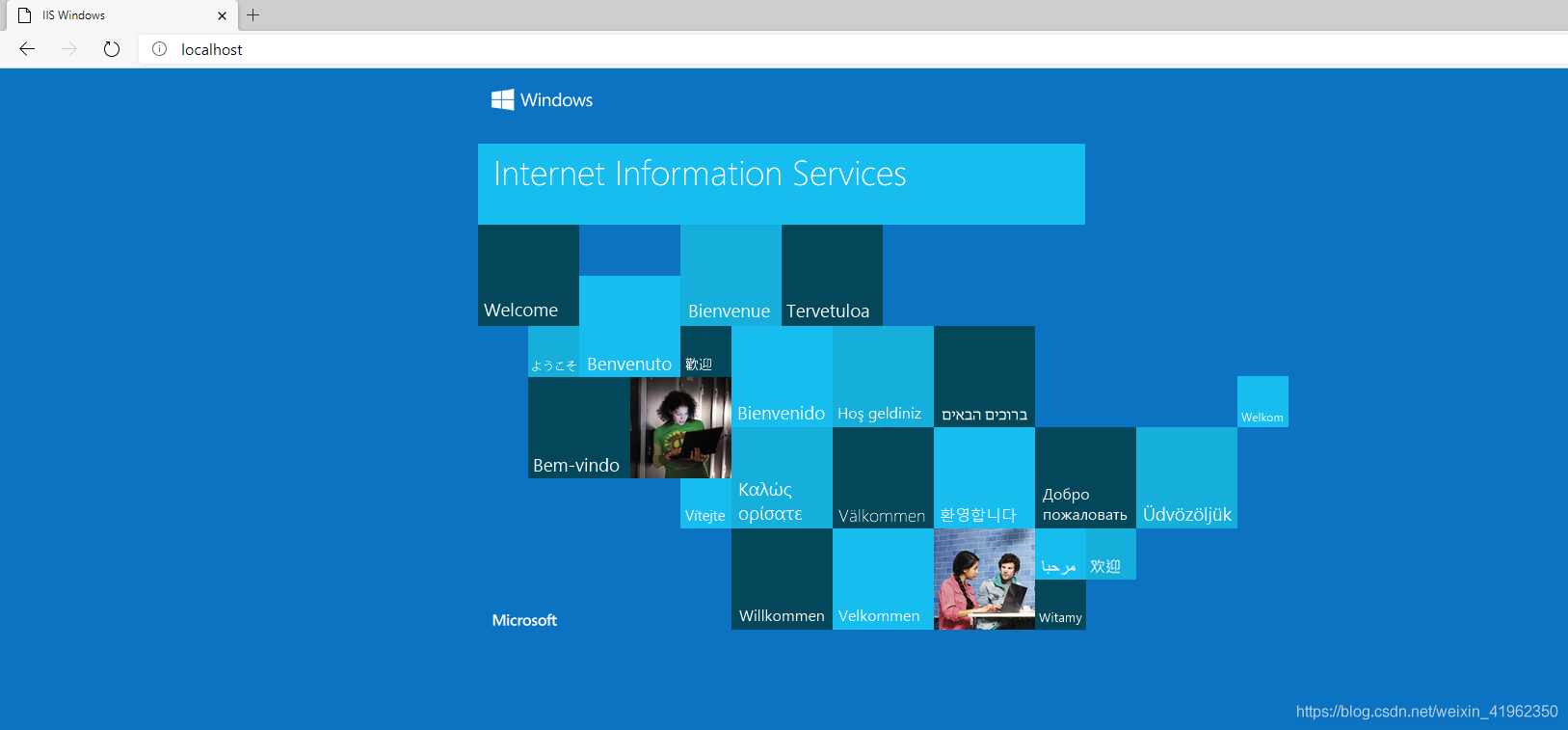The width and height of the screenshot is (1568, 730).
Task: Click the Hoş geldiniz tile
Action: pos(883,376)
